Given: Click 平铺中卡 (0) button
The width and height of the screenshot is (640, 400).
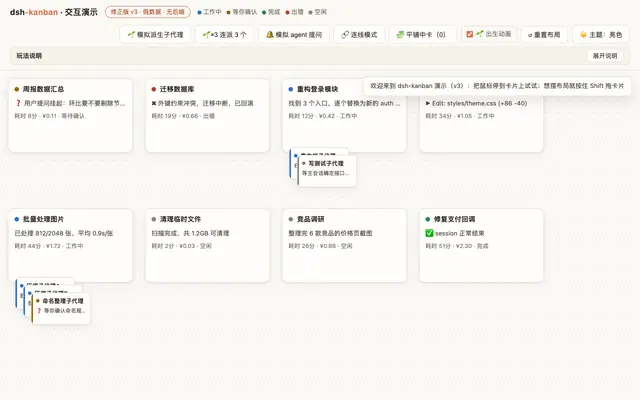Looking at the screenshot, I should (x=423, y=35).
